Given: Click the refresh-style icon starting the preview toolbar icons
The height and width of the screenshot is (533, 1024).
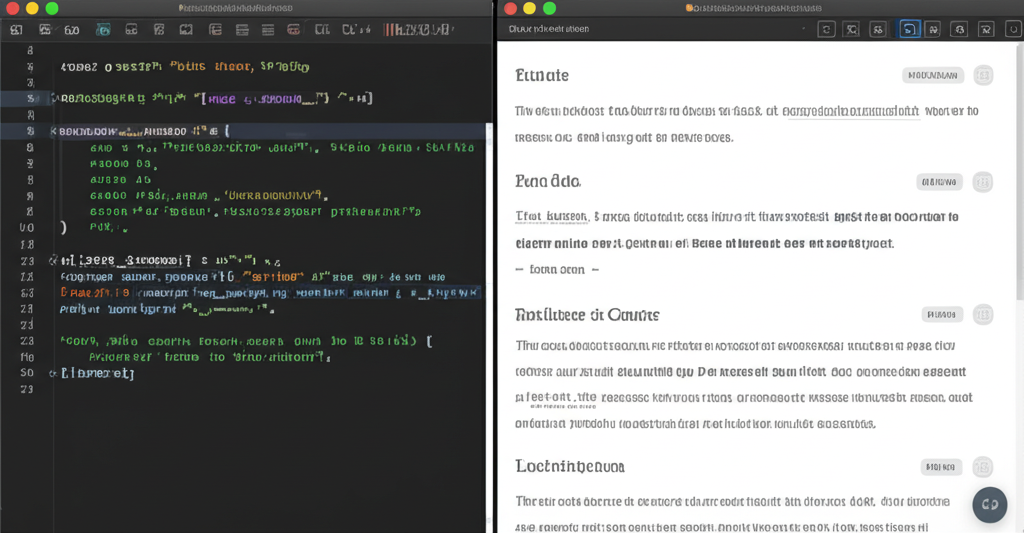Looking at the screenshot, I should pos(826,29).
